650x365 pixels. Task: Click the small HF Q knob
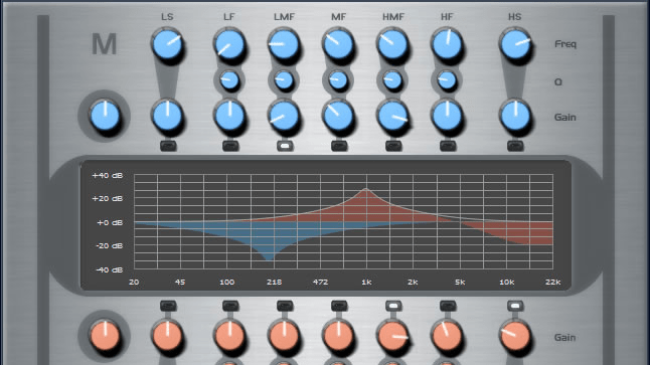point(447,80)
